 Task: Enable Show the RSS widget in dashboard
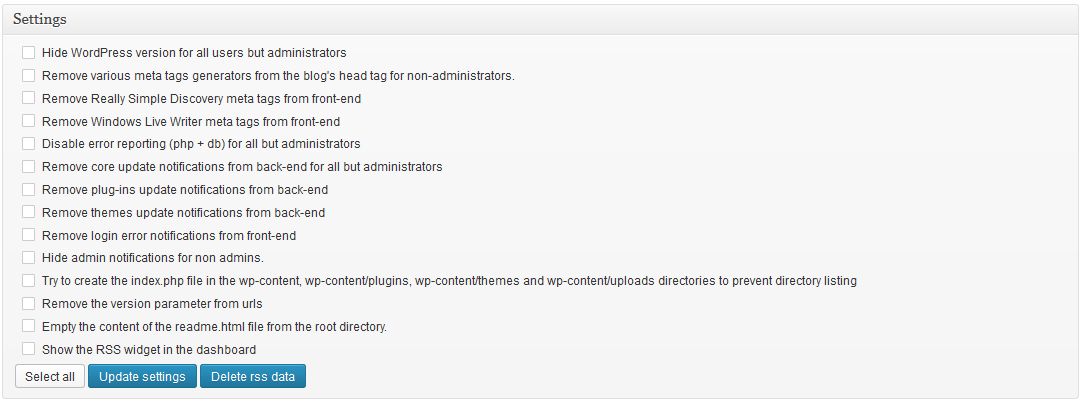click(x=28, y=349)
